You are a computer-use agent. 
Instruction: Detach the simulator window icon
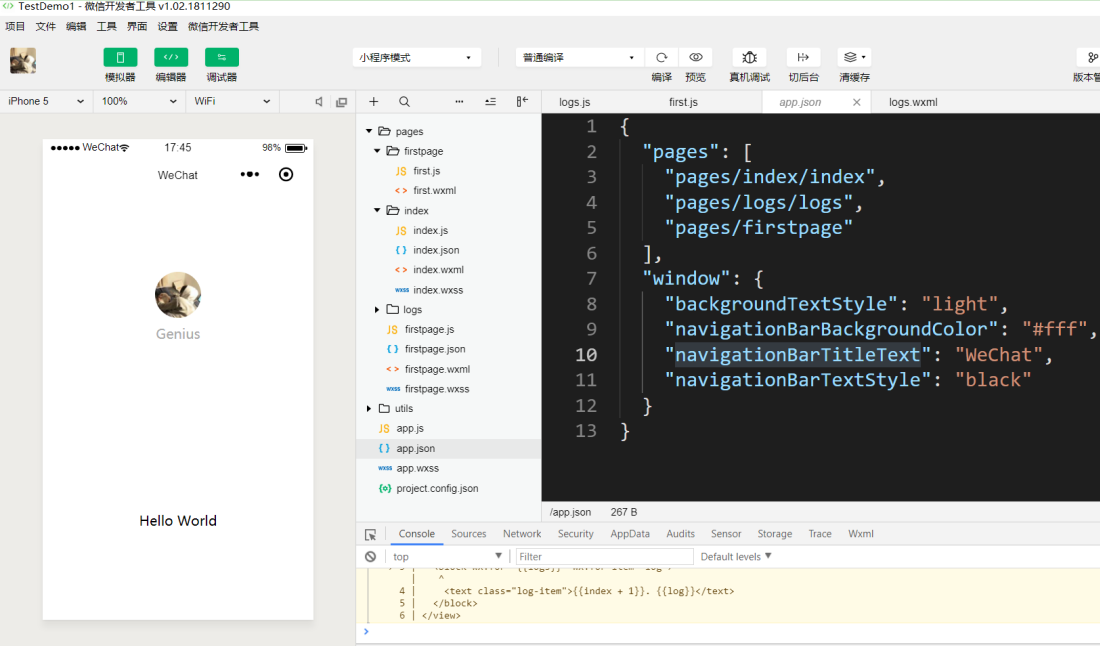(x=342, y=102)
